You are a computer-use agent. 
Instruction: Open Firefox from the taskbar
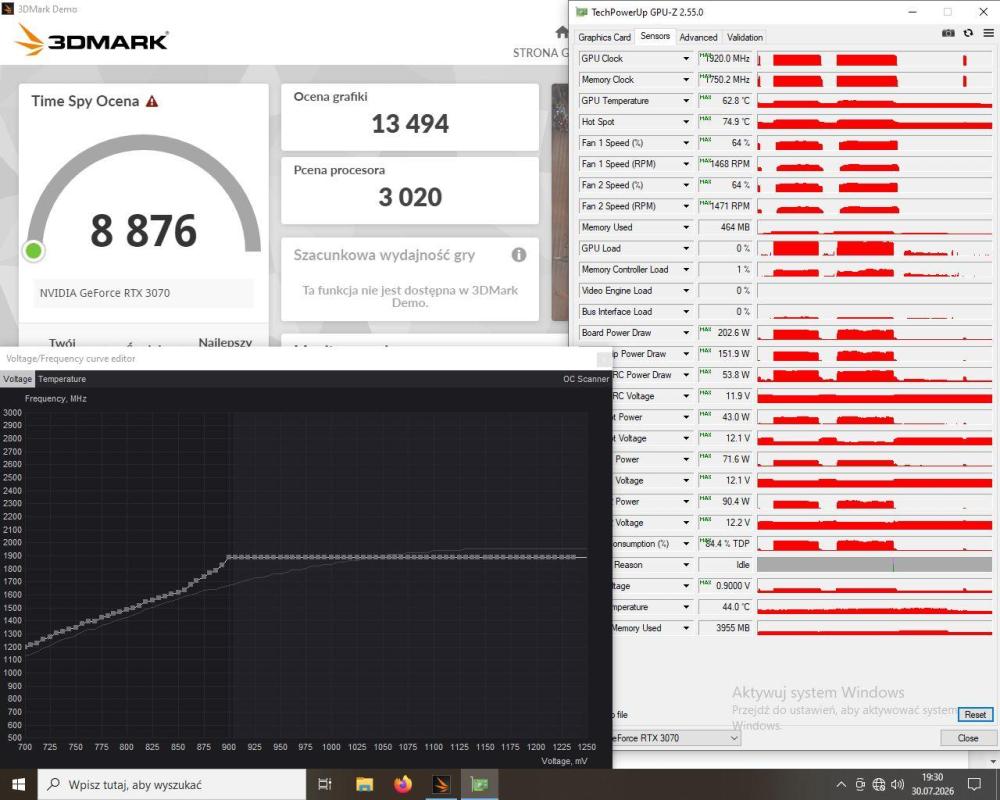[x=402, y=784]
